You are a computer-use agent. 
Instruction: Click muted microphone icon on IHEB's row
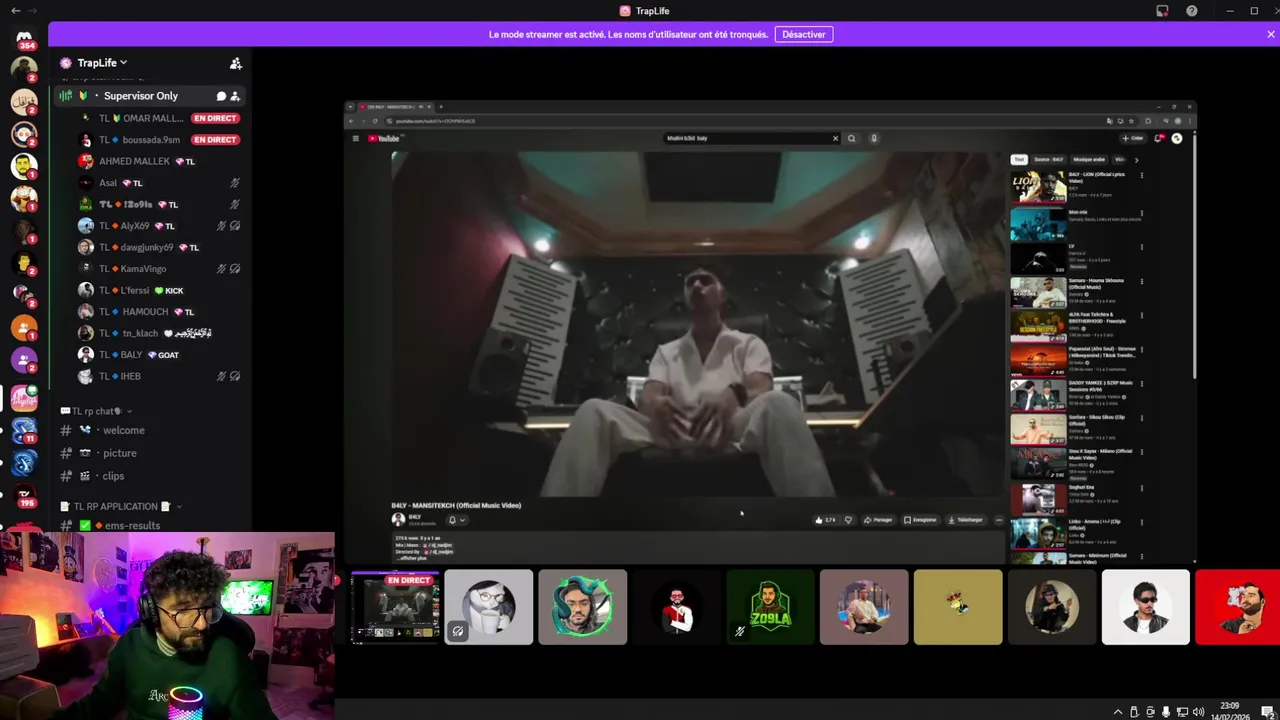(221, 376)
